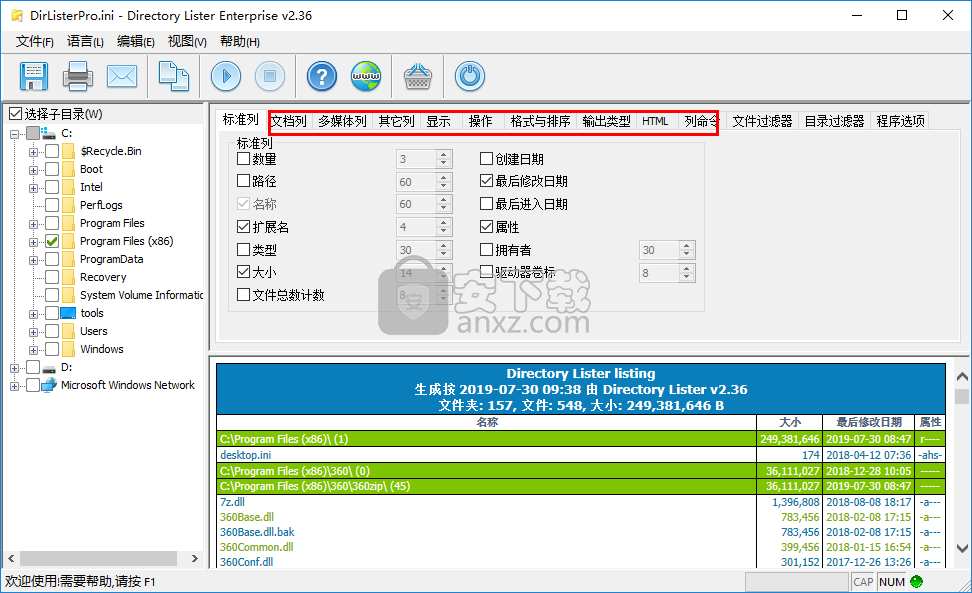The image size is (972, 593).
Task: Click the listing scrollbar down arrow
Action: pyautogui.click(x=962, y=548)
